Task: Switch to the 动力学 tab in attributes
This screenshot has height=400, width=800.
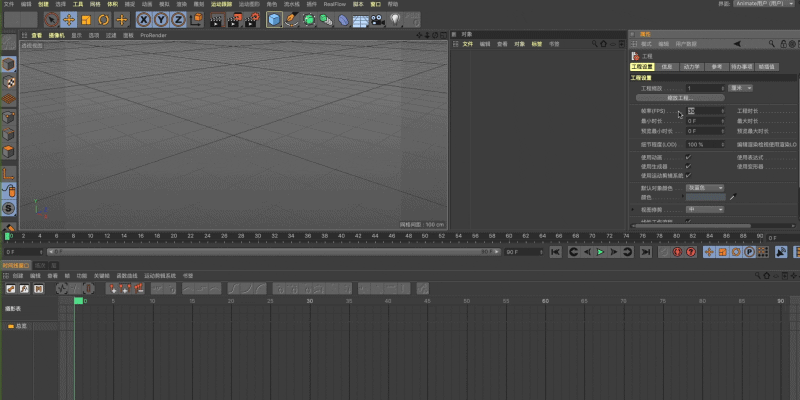Action: point(691,67)
